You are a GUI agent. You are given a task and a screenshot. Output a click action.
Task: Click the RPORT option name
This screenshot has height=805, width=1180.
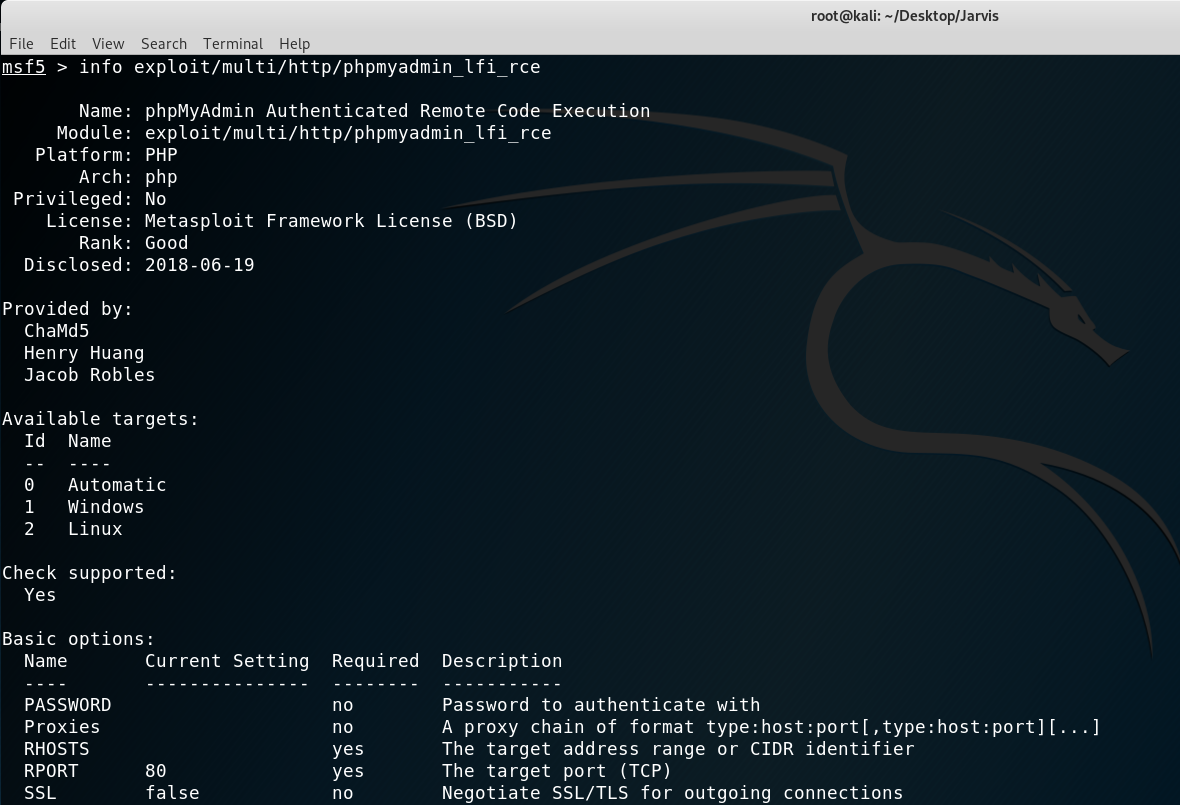click(51, 771)
